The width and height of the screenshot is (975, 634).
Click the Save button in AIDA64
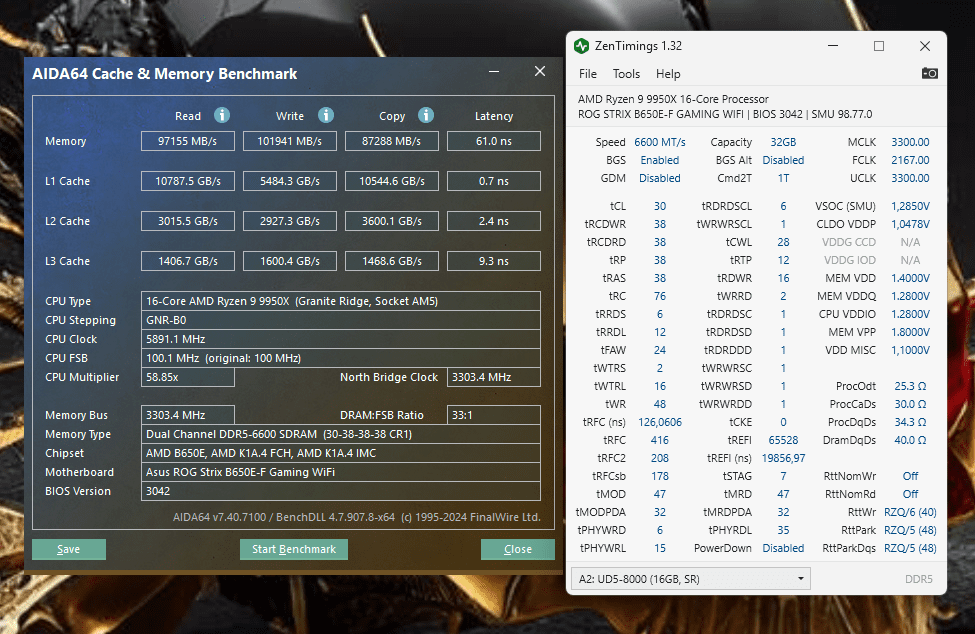(x=69, y=549)
